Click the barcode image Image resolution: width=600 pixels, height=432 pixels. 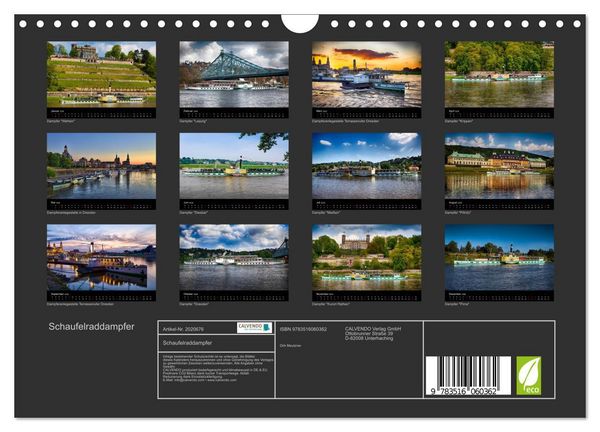click(x=468, y=376)
